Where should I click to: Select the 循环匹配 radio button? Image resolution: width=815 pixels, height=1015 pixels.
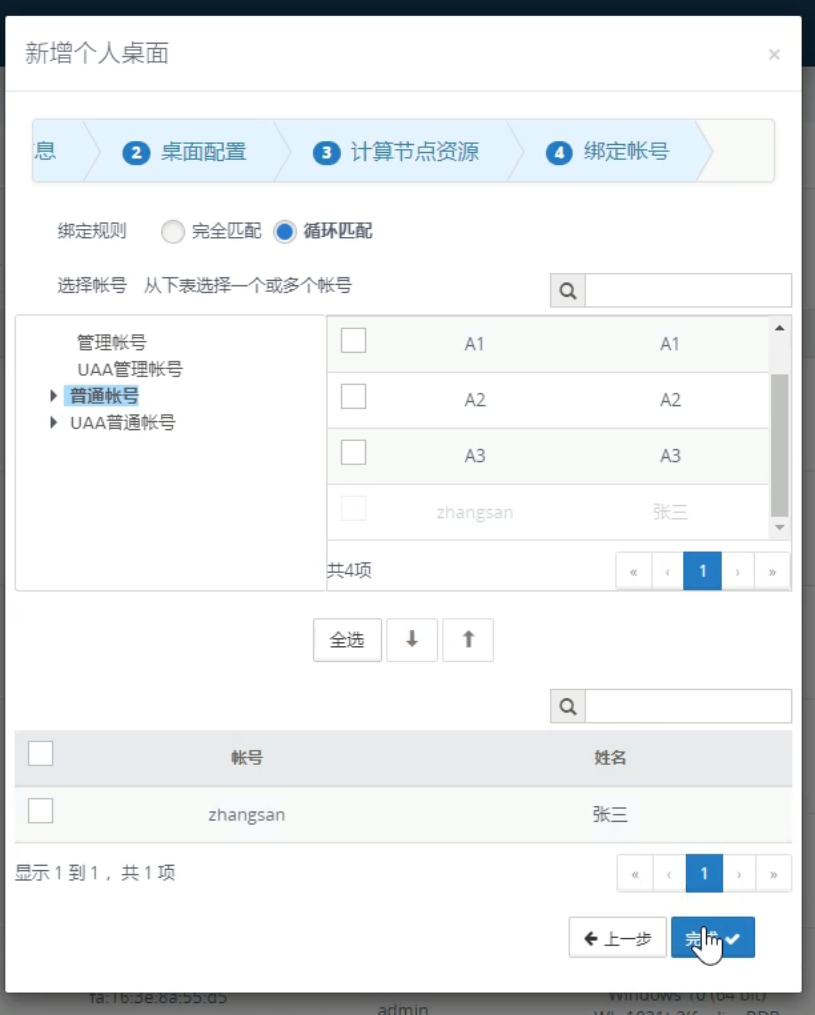click(x=285, y=232)
